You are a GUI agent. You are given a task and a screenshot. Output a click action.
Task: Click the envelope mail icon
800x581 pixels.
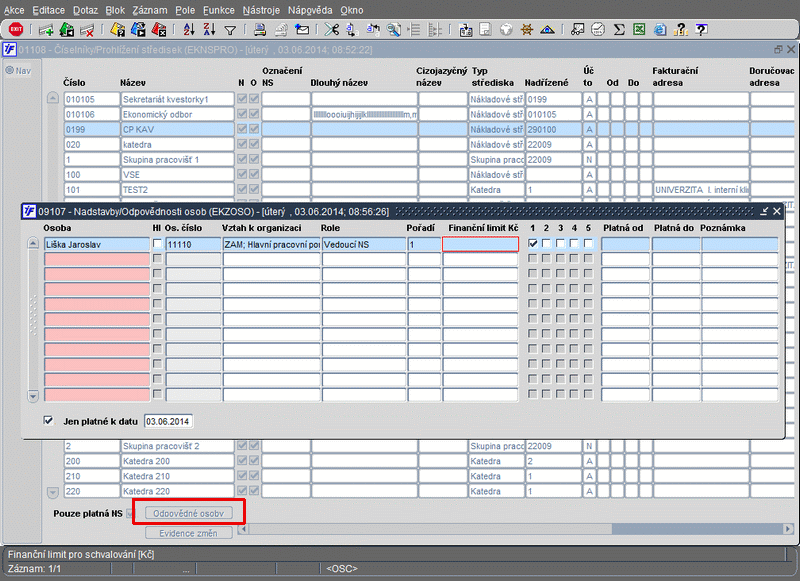[302, 30]
